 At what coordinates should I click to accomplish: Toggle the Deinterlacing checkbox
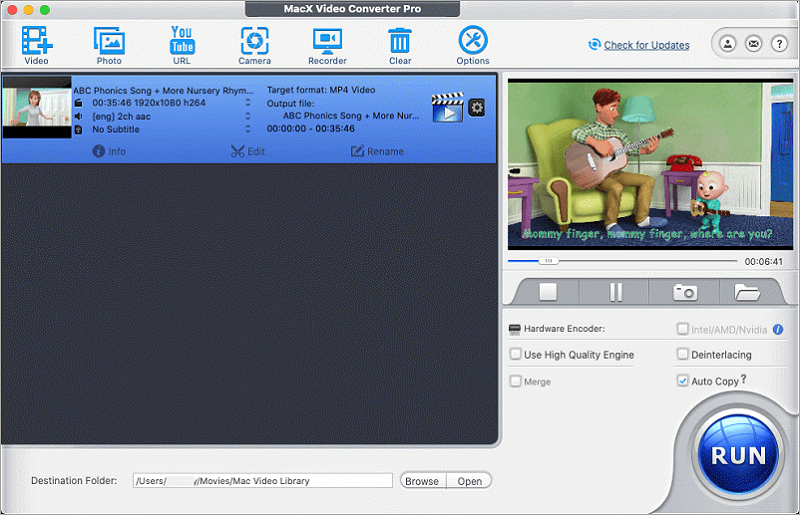[682, 354]
